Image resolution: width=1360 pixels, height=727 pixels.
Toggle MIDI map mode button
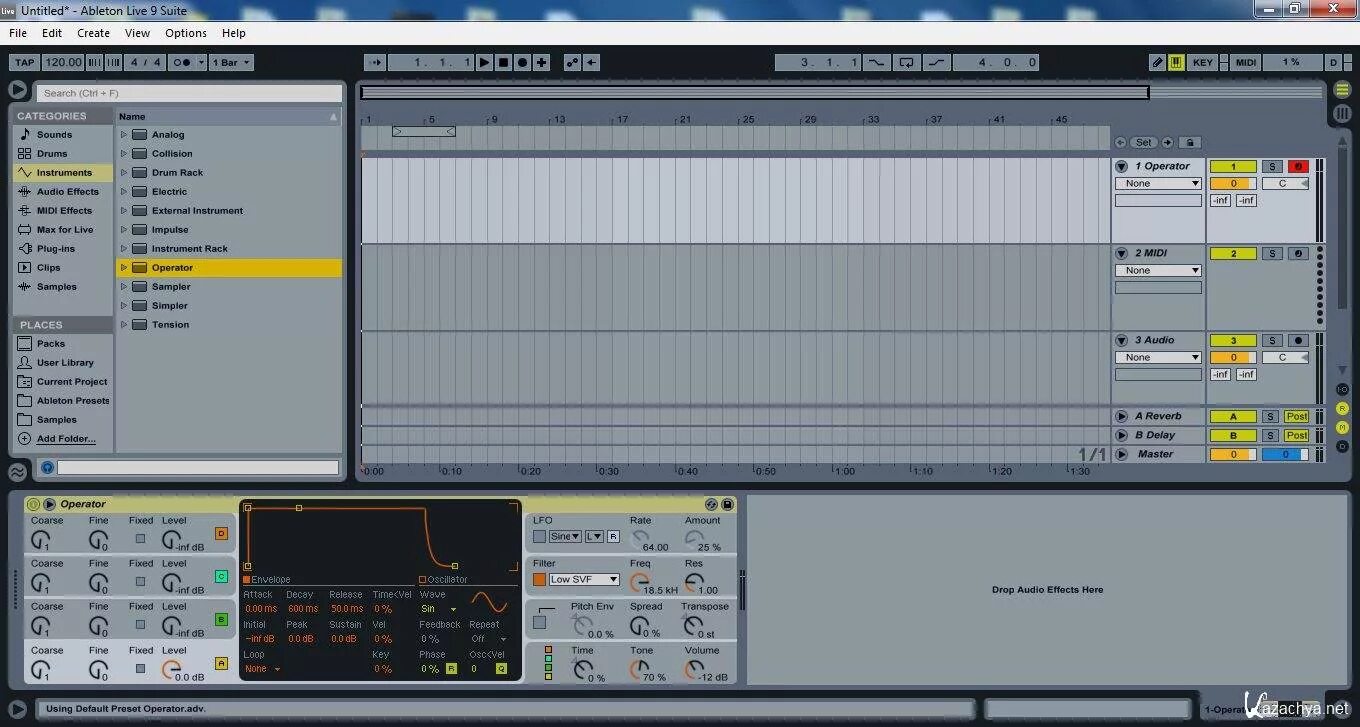tap(1246, 62)
